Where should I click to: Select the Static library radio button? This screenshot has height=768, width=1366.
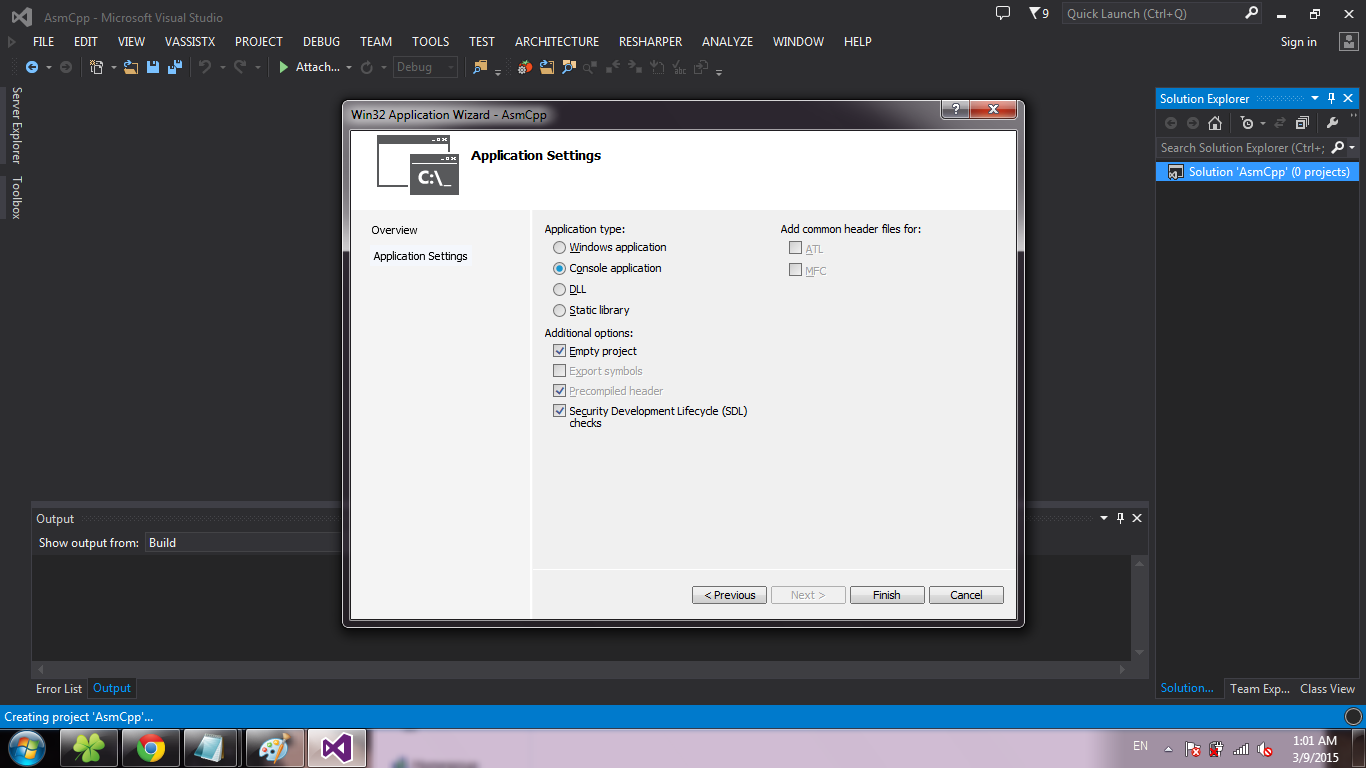[559, 310]
